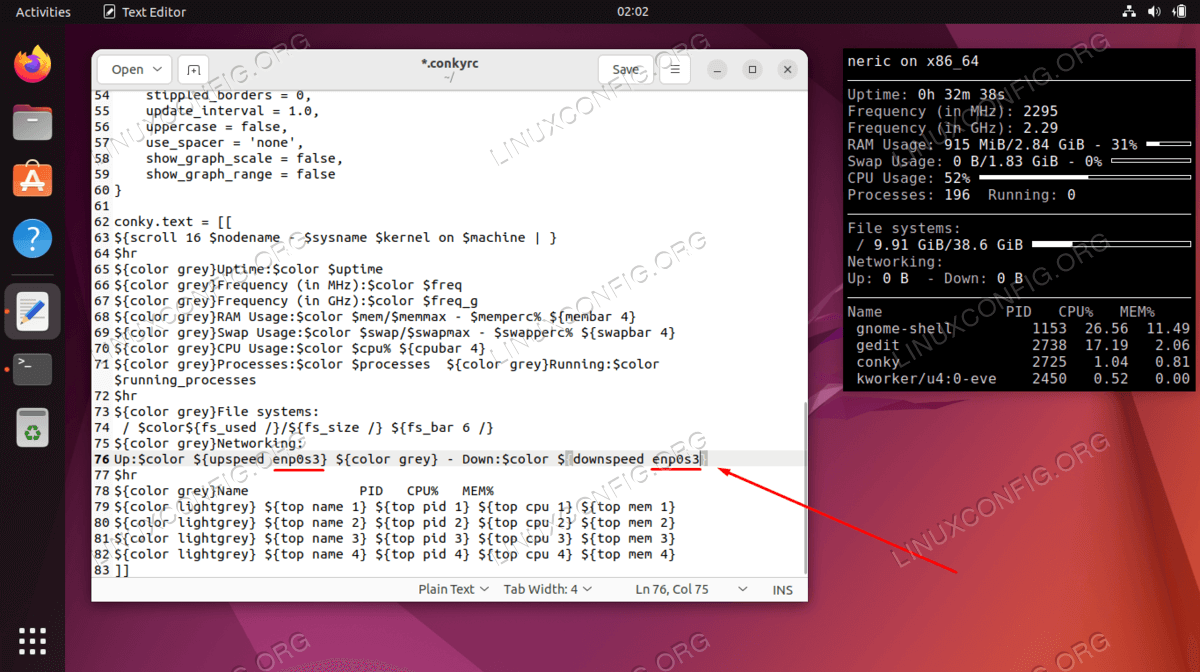The image size is (1200, 672).
Task: Click the file system usage bar in conky
Action: 1110,244
